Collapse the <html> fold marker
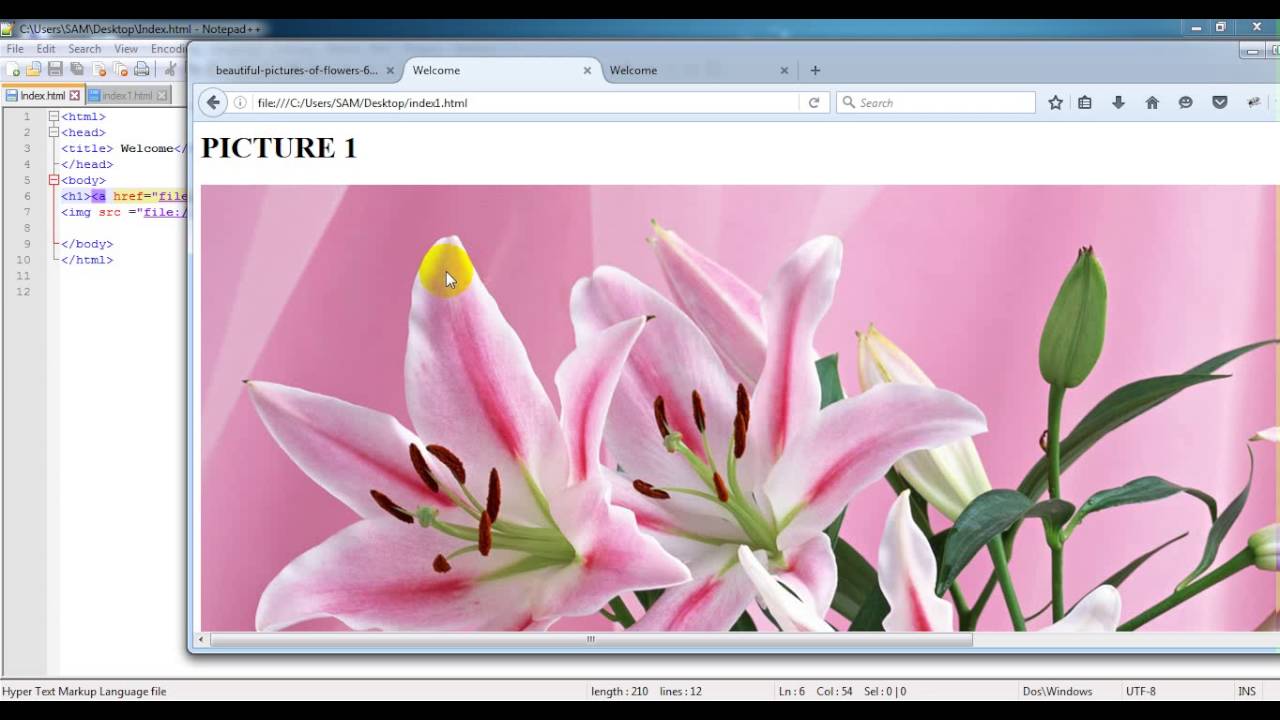Image resolution: width=1280 pixels, height=720 pixels. 54,117
